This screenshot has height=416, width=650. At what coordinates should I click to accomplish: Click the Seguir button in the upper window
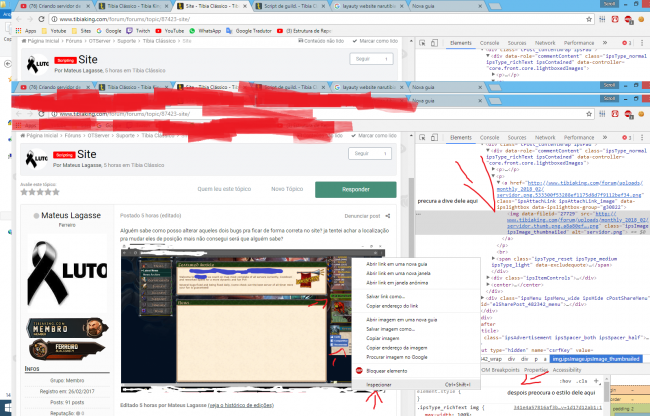click(371, 59)
